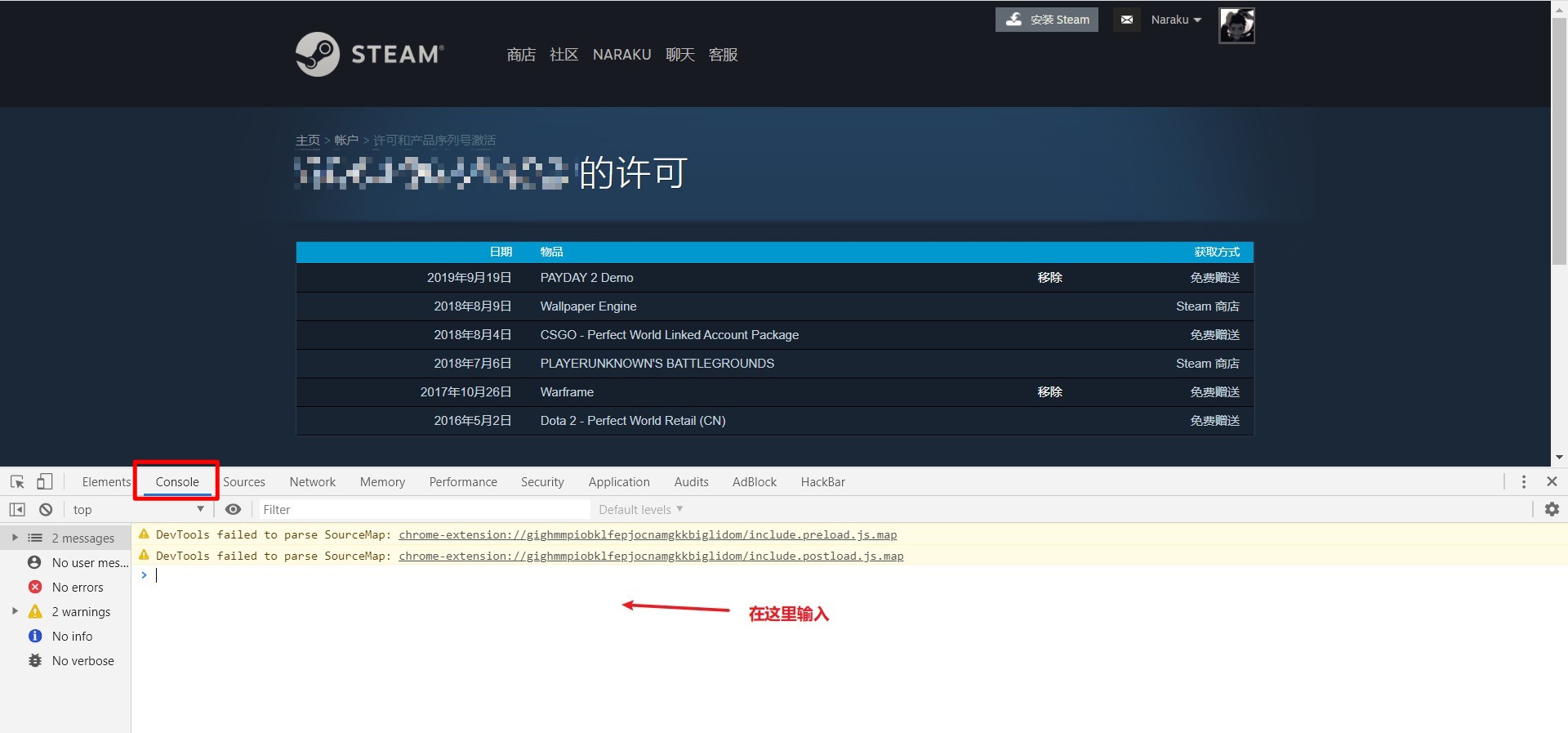Switch to the Console tab
Screen dimensions: 1568x733
[177, 482]
